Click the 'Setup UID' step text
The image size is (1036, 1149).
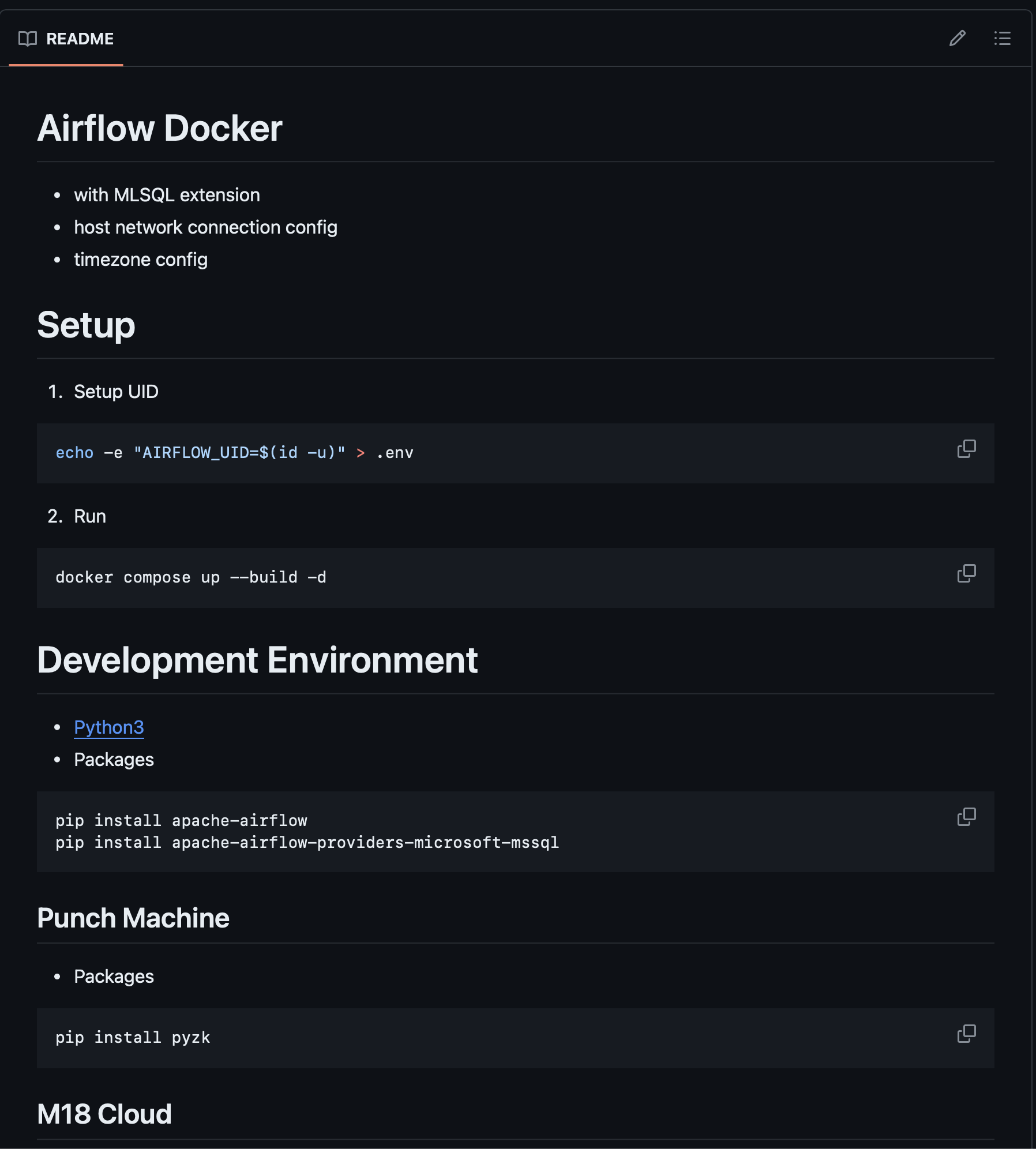pyautogui.click(x=116, y=392)
